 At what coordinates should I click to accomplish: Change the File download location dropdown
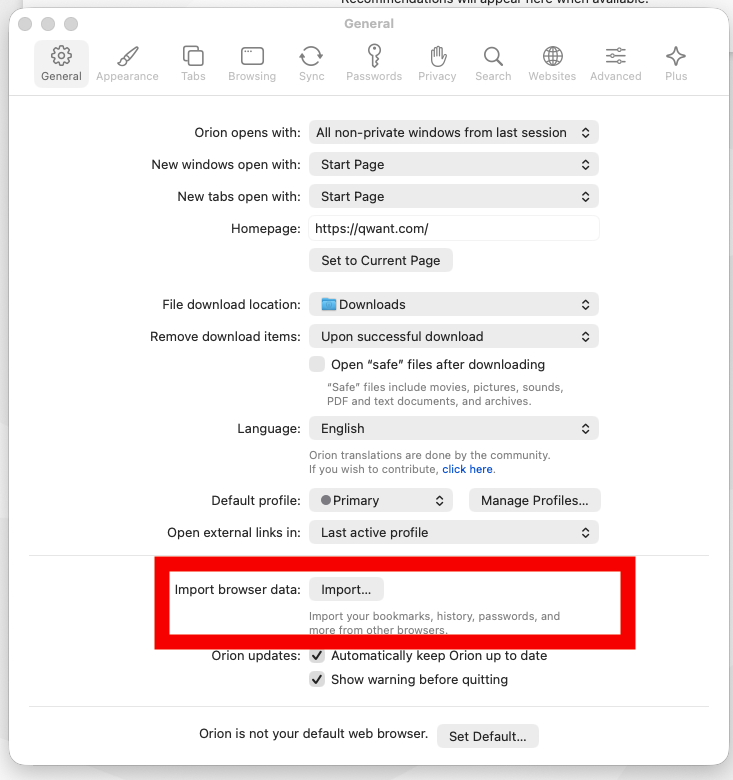click(454, 304)
